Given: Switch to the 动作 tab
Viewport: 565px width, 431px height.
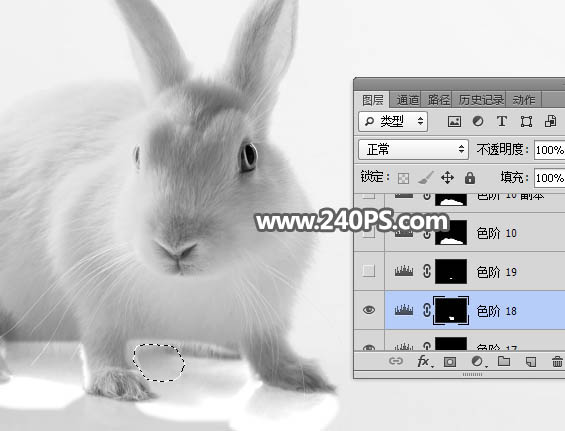Looking at the screenshot, I should pos(524,100).
